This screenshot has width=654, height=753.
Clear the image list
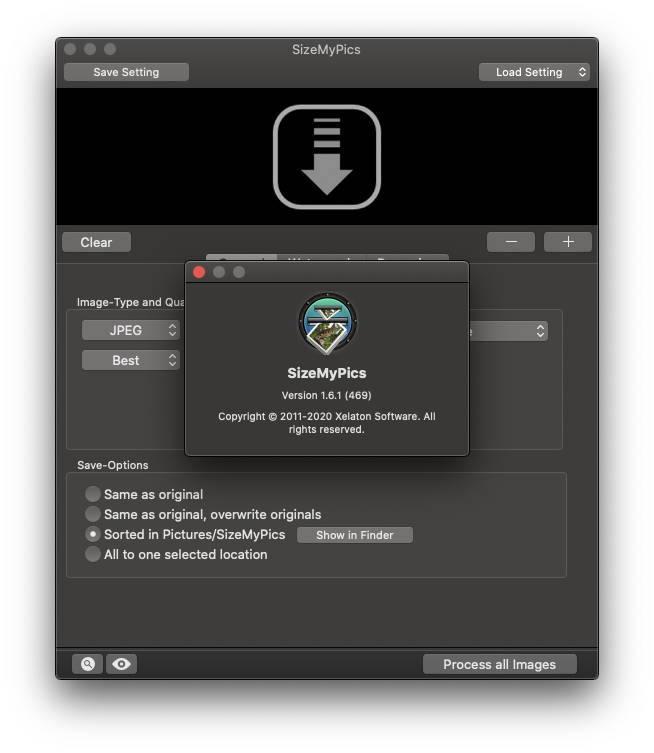point(97,242)
